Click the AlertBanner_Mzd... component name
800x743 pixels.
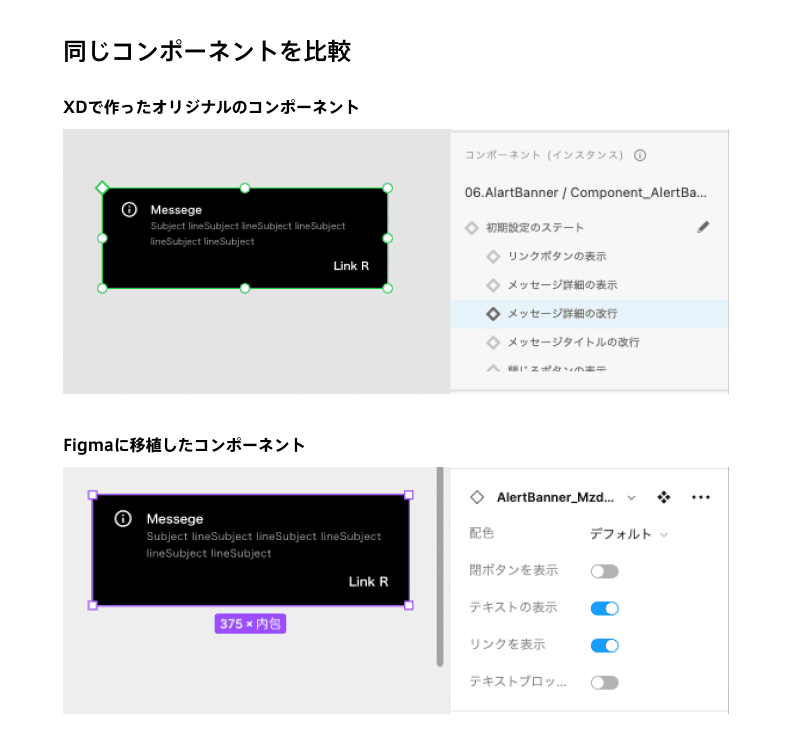[x=556, y=497]
